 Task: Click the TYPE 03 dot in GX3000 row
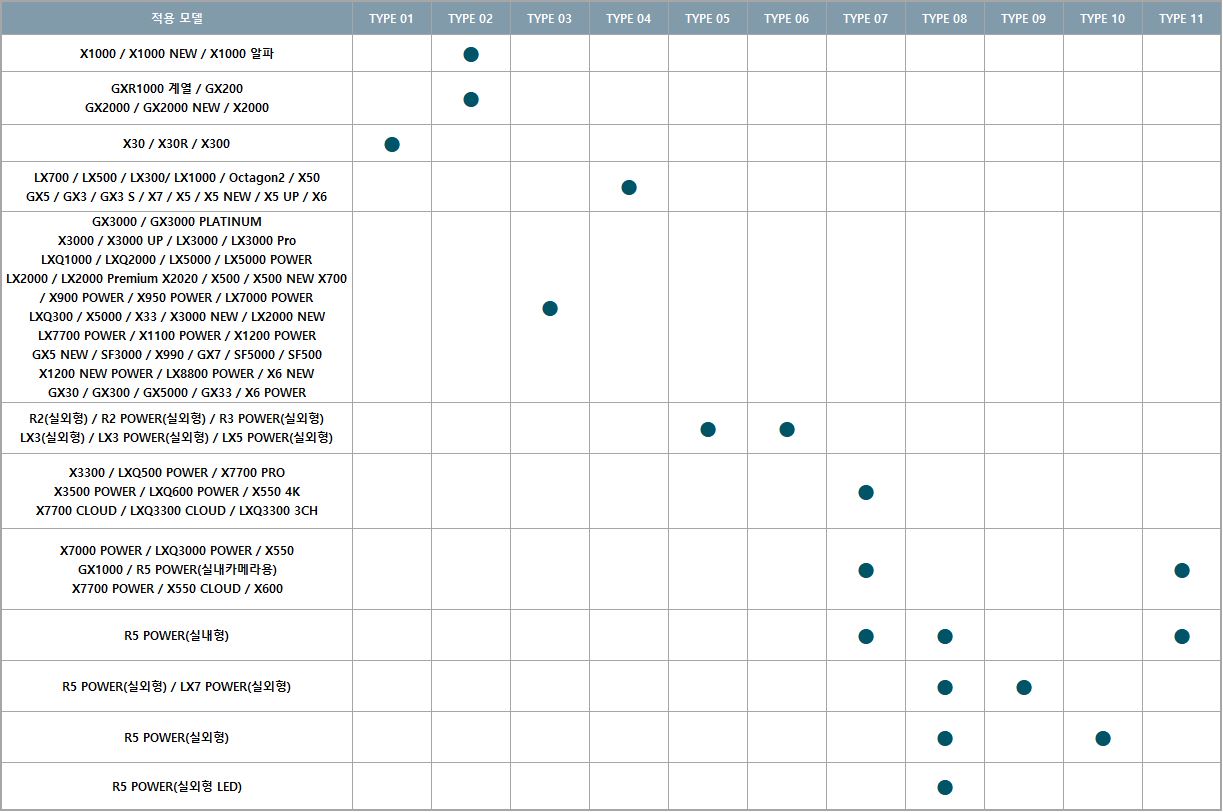coord(550,308)
